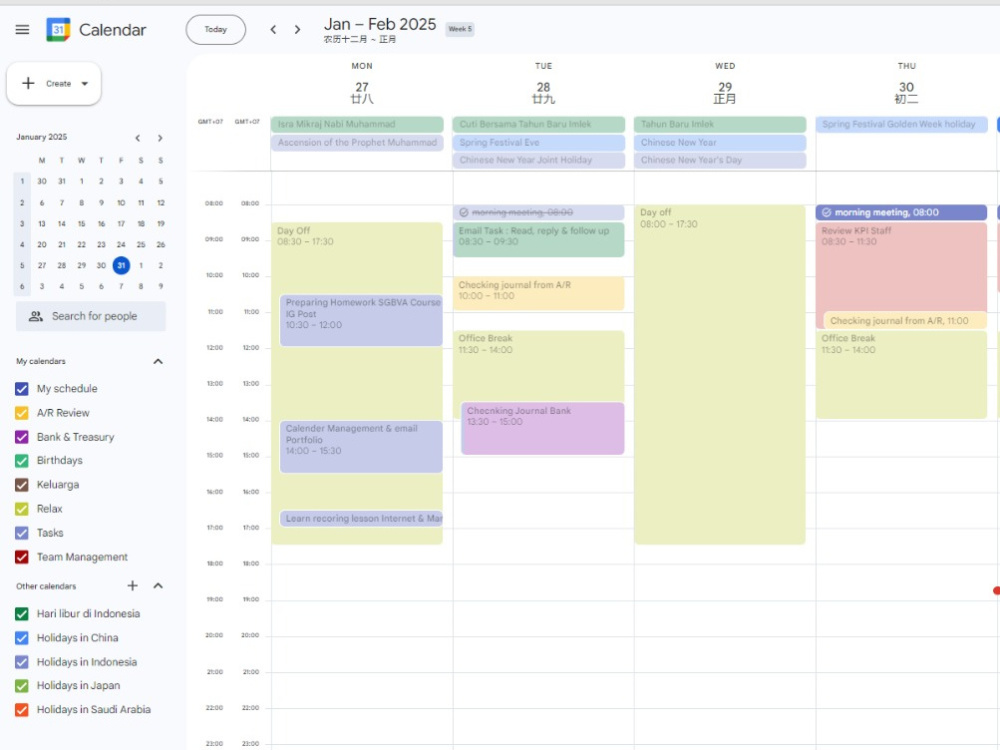Click the Google Calendar logo icon

click(58, 29)
